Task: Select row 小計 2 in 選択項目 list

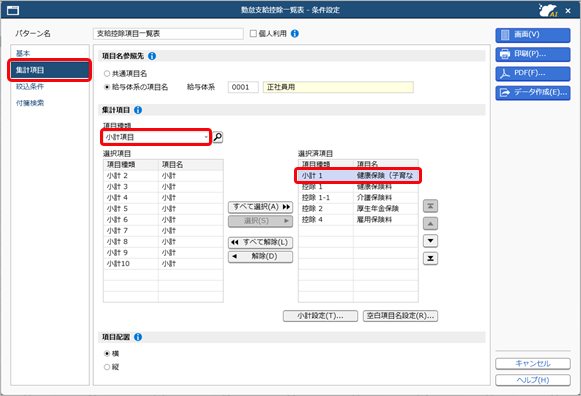Action: coord(163,176)
